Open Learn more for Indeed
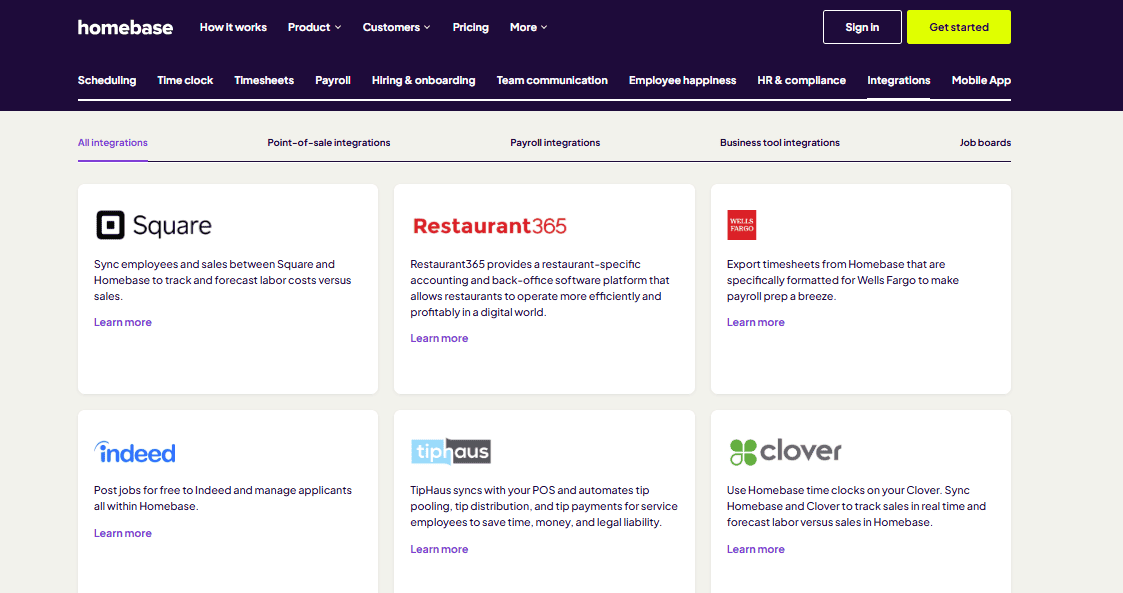1123x593 pixels. pyautogui.click(x=122, y=533)
